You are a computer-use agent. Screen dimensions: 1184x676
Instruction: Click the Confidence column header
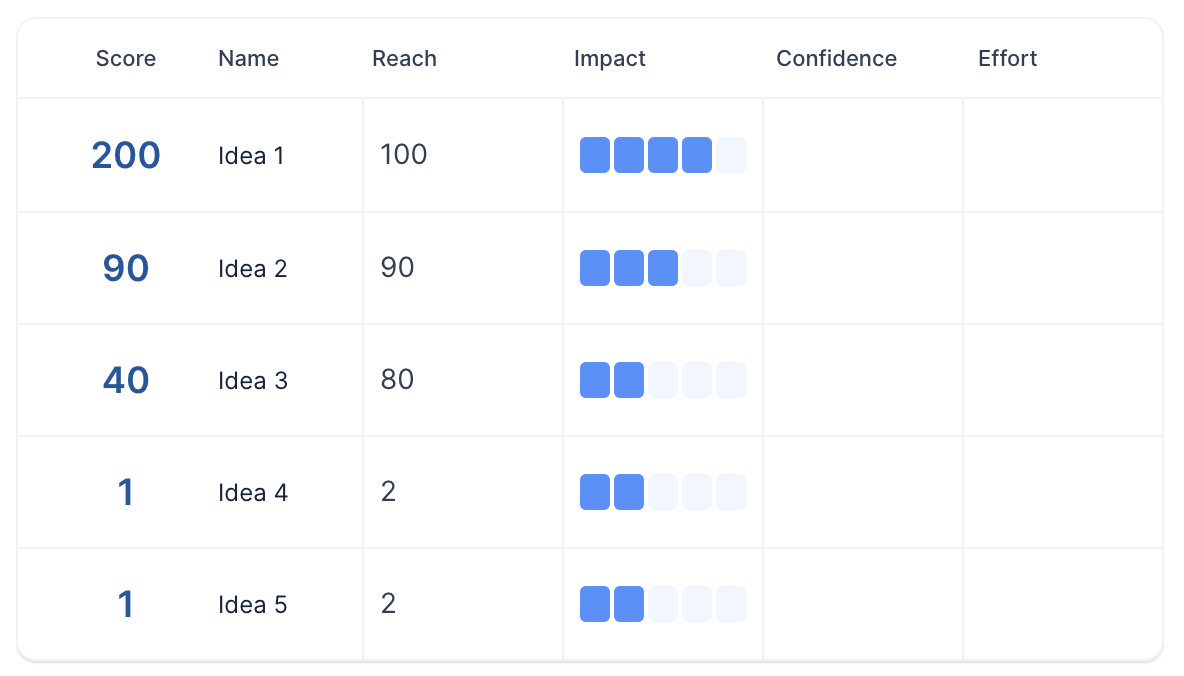836,58
